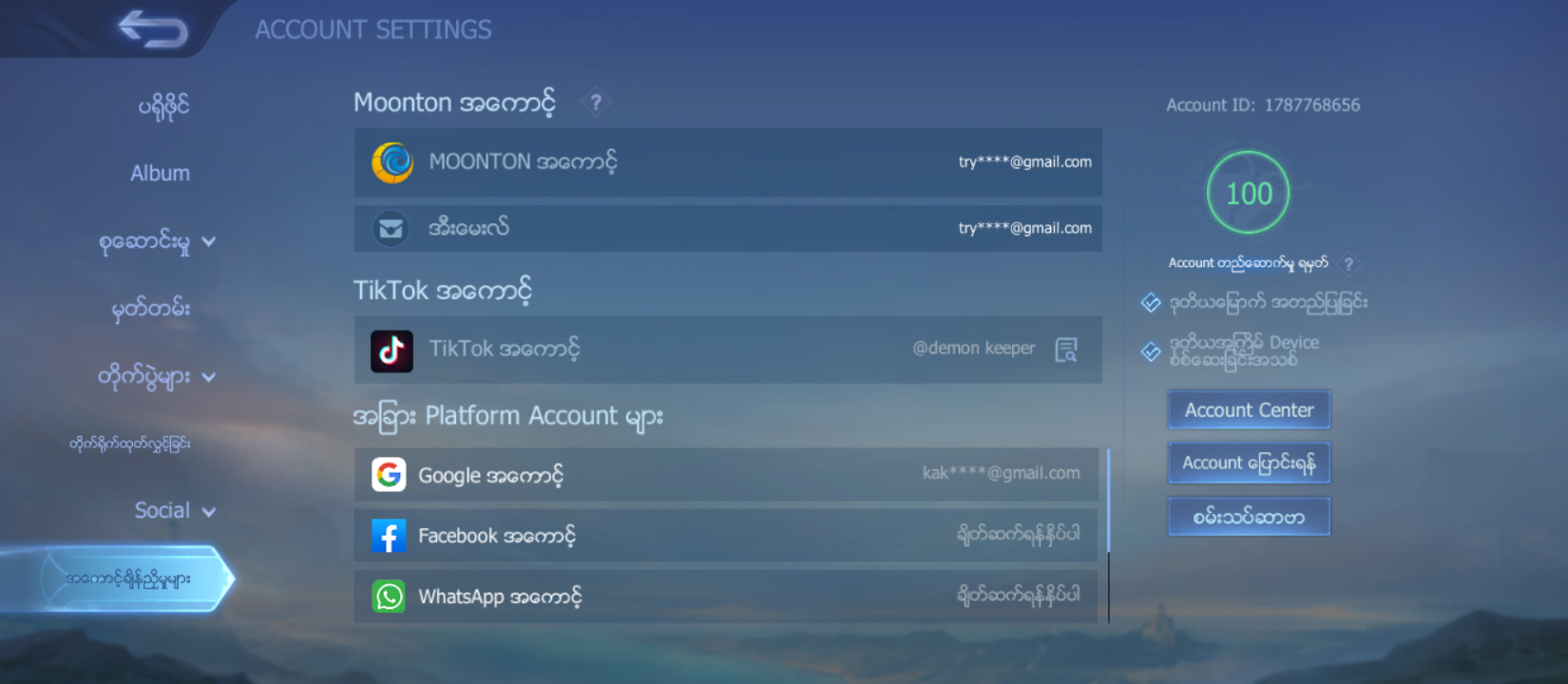1568x684 pixels.
Task: Click the WhatsApp logo icon
Action: (389, 597)
